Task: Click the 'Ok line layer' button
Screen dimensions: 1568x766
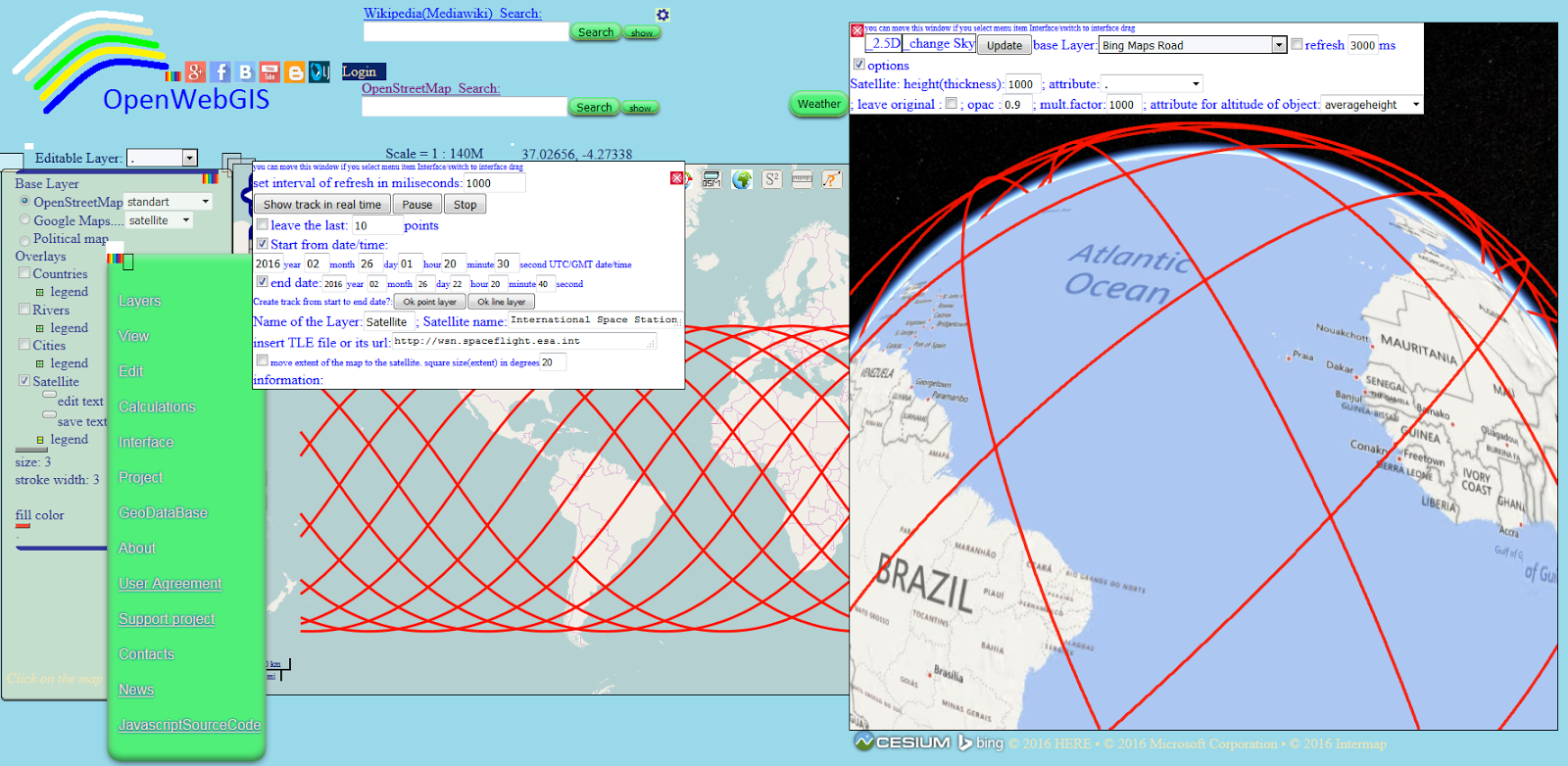Action: [x=502, y=302]
